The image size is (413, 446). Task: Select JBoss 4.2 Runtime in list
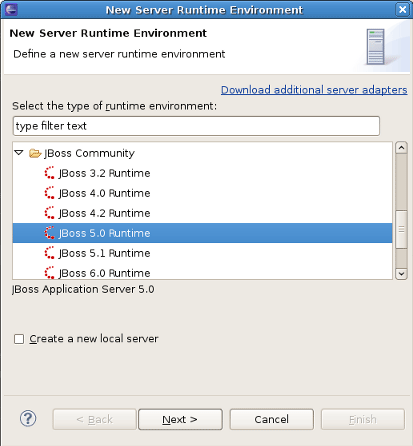[x=104, y=213]
